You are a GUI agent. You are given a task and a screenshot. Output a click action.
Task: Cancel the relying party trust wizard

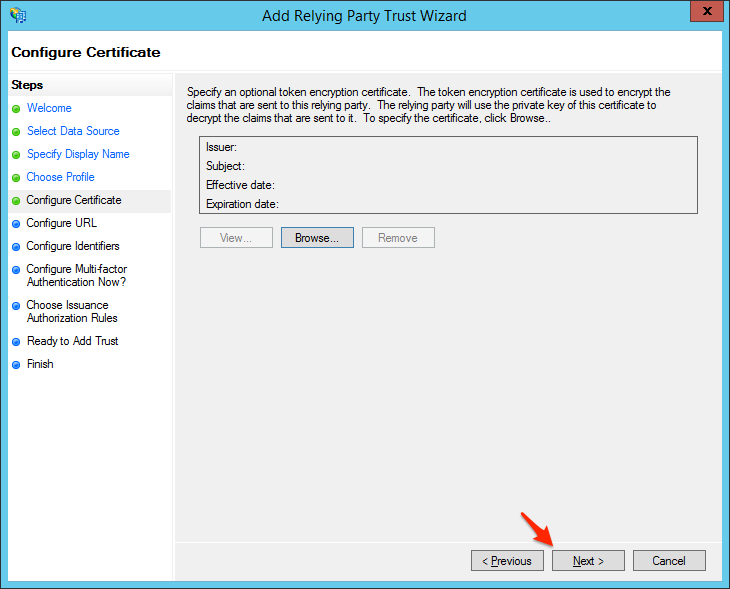coord(669,561)
